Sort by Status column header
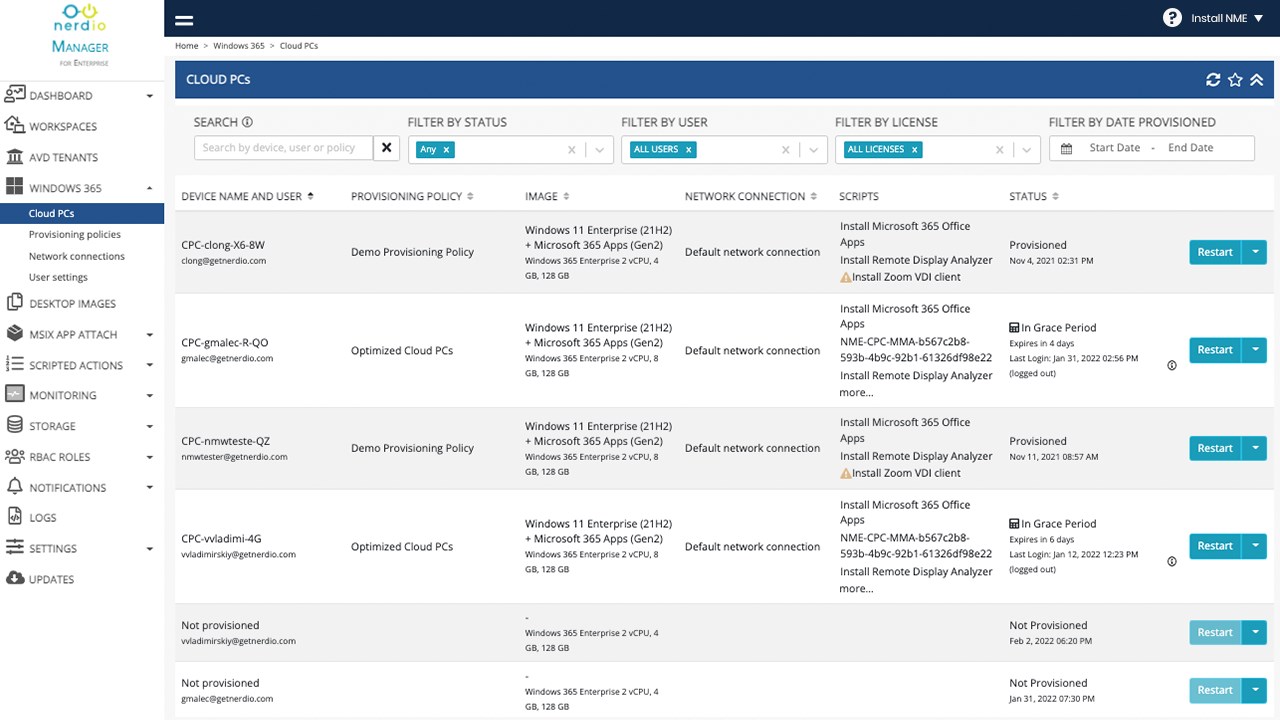 click(1034, 197)
